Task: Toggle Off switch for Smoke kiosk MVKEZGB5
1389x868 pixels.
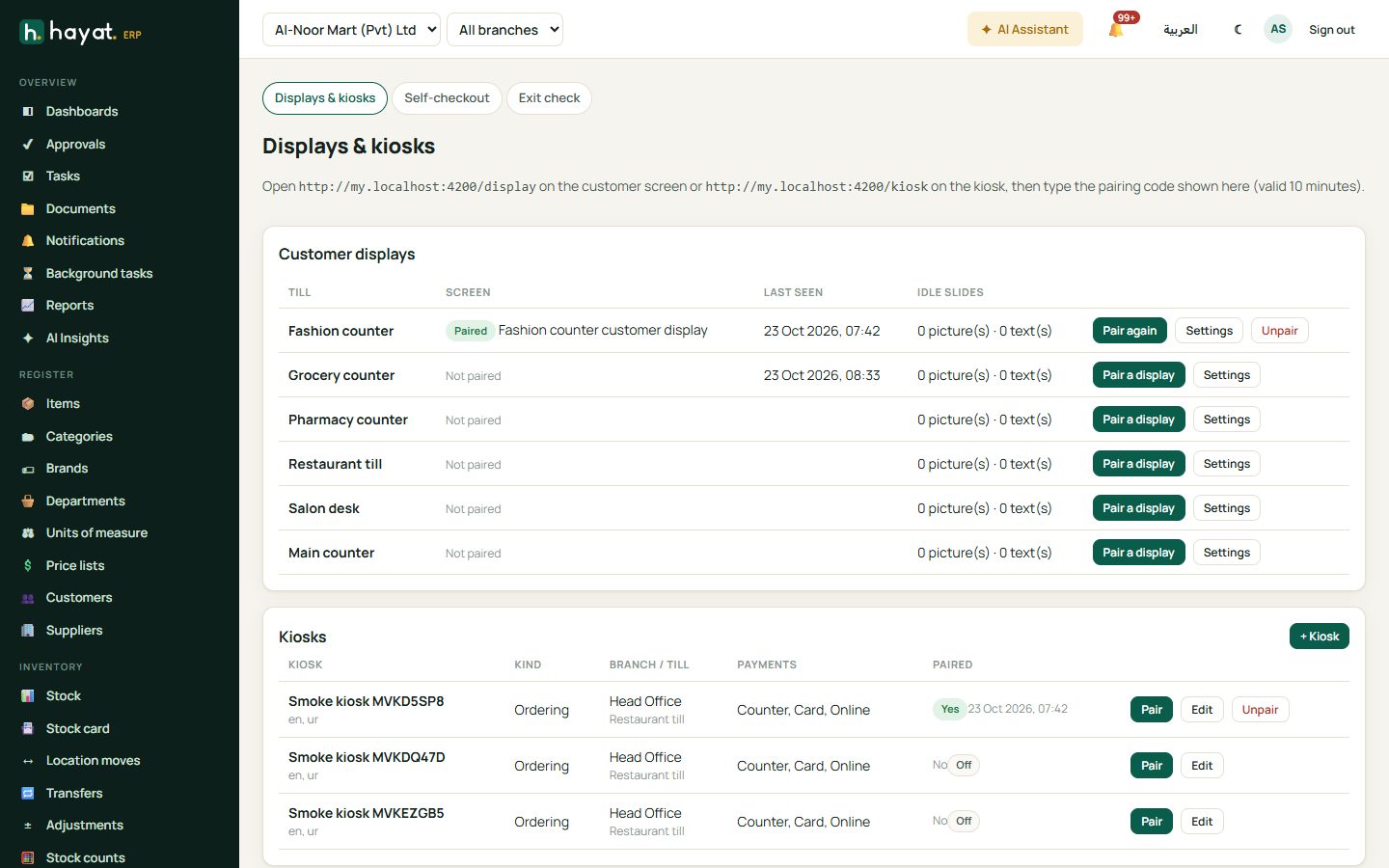Action: pos(964,822)
